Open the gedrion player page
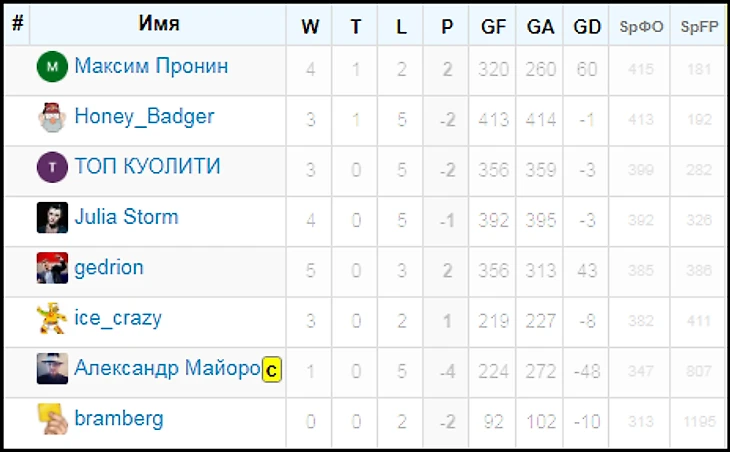730x452 pixels. [109, 268]
